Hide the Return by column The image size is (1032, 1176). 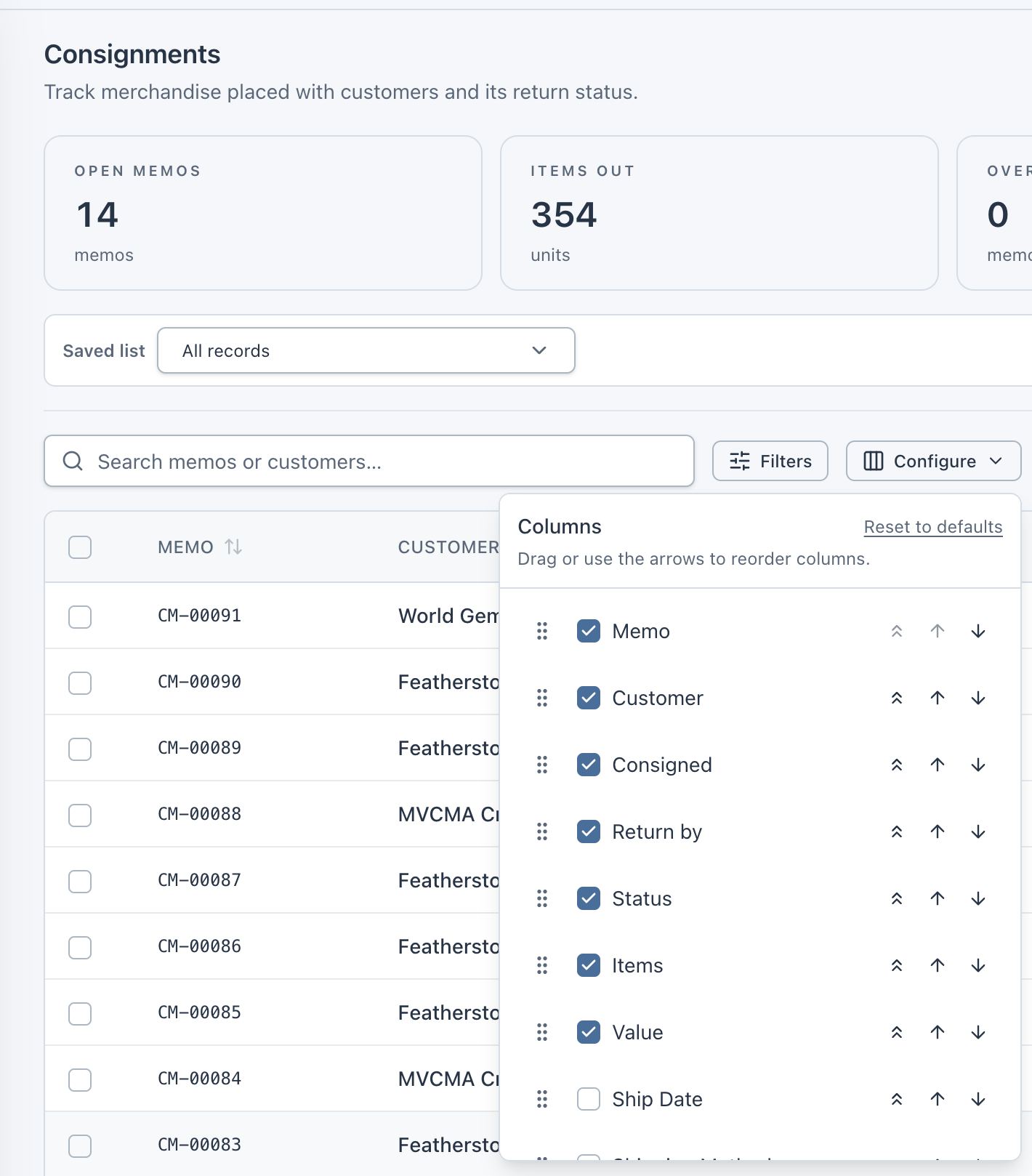coord(589,831)
